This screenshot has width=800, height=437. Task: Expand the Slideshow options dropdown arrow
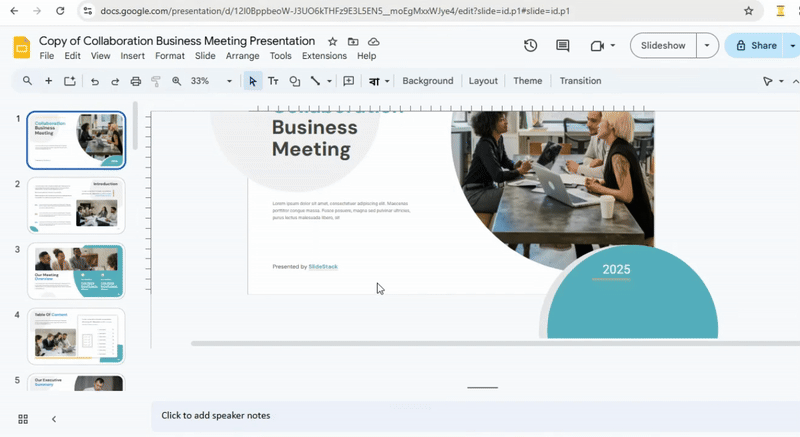click(x=708, y=46)
